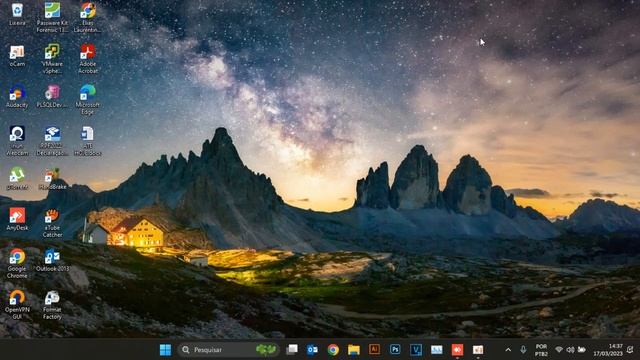640x360 pixels.
Task: Open the Format Factory desktop icon
Action: (x=52, y=304)
